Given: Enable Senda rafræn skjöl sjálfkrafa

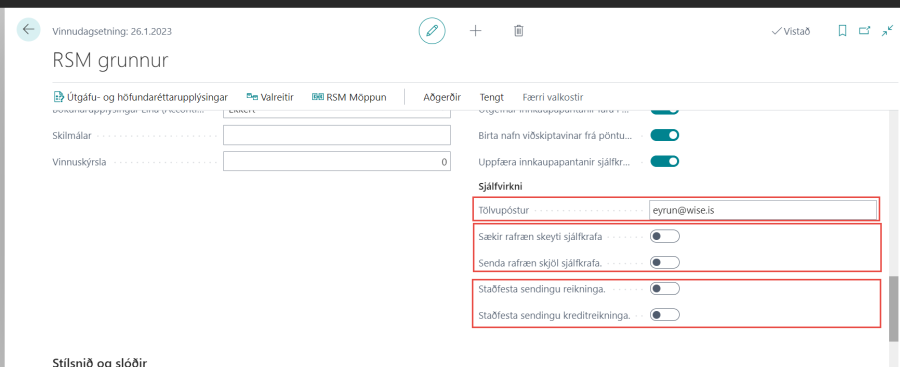Looking at the screenshot, I should point(665,262).
